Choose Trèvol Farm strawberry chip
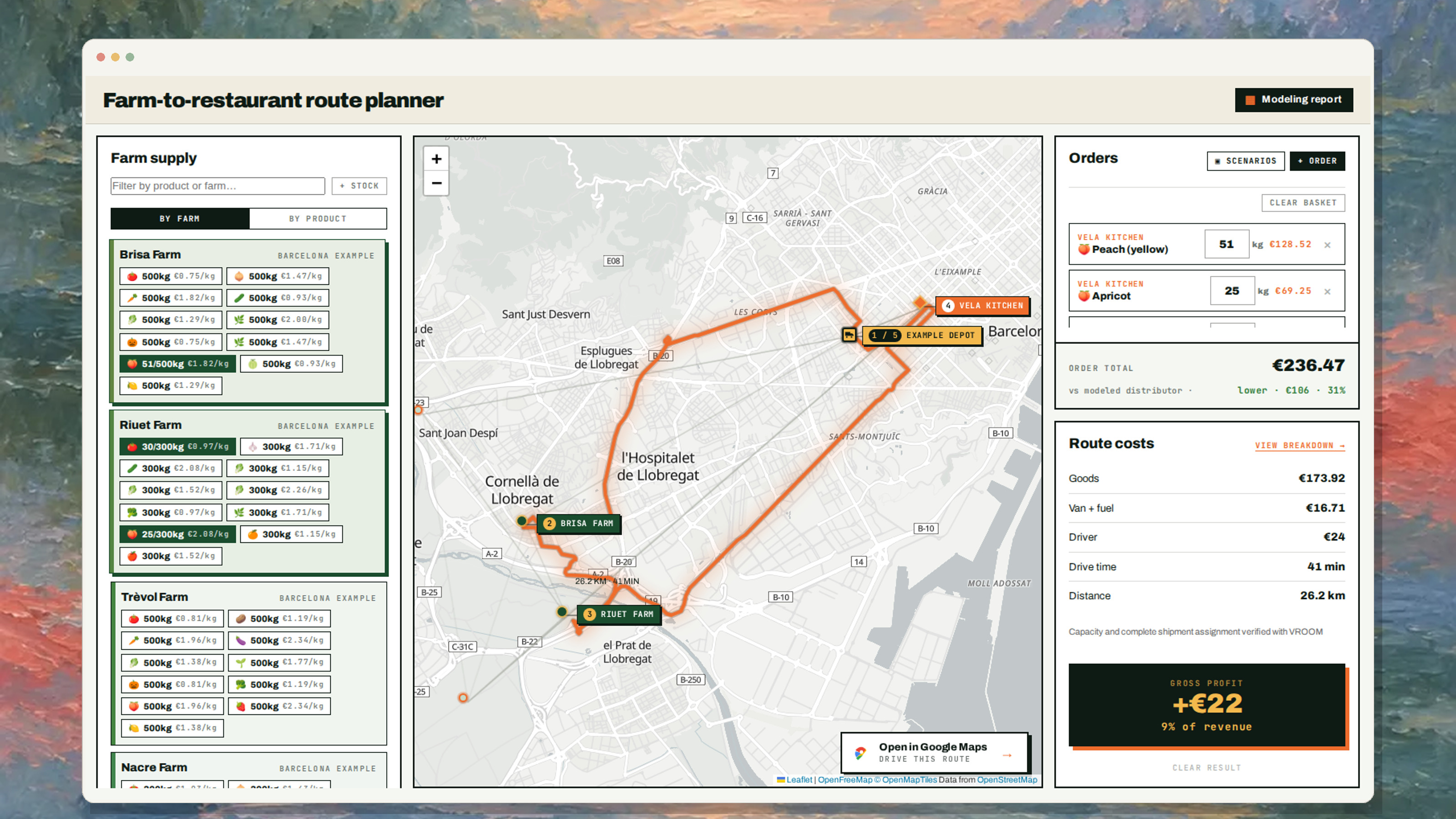Screen dimensions: 1456x819 [279, 706]
